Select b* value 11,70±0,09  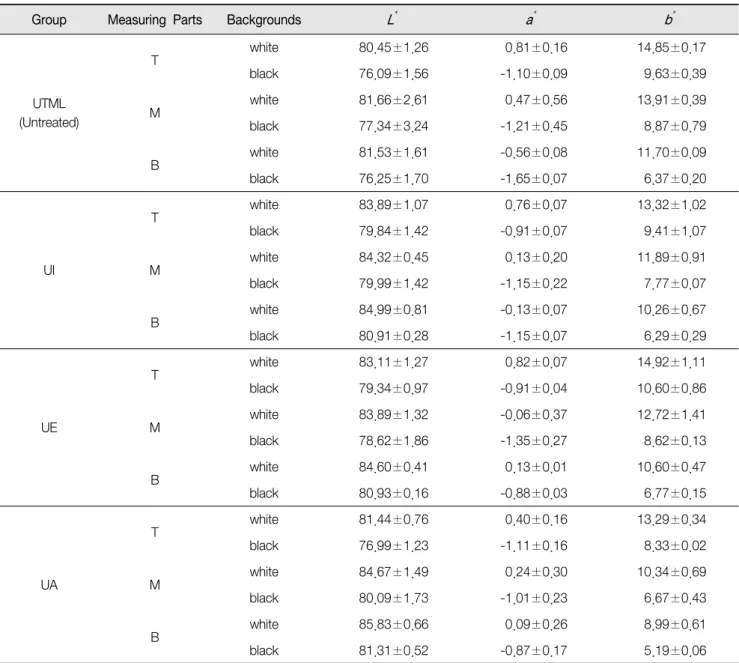pyautogui.click(x=672, y=153)
